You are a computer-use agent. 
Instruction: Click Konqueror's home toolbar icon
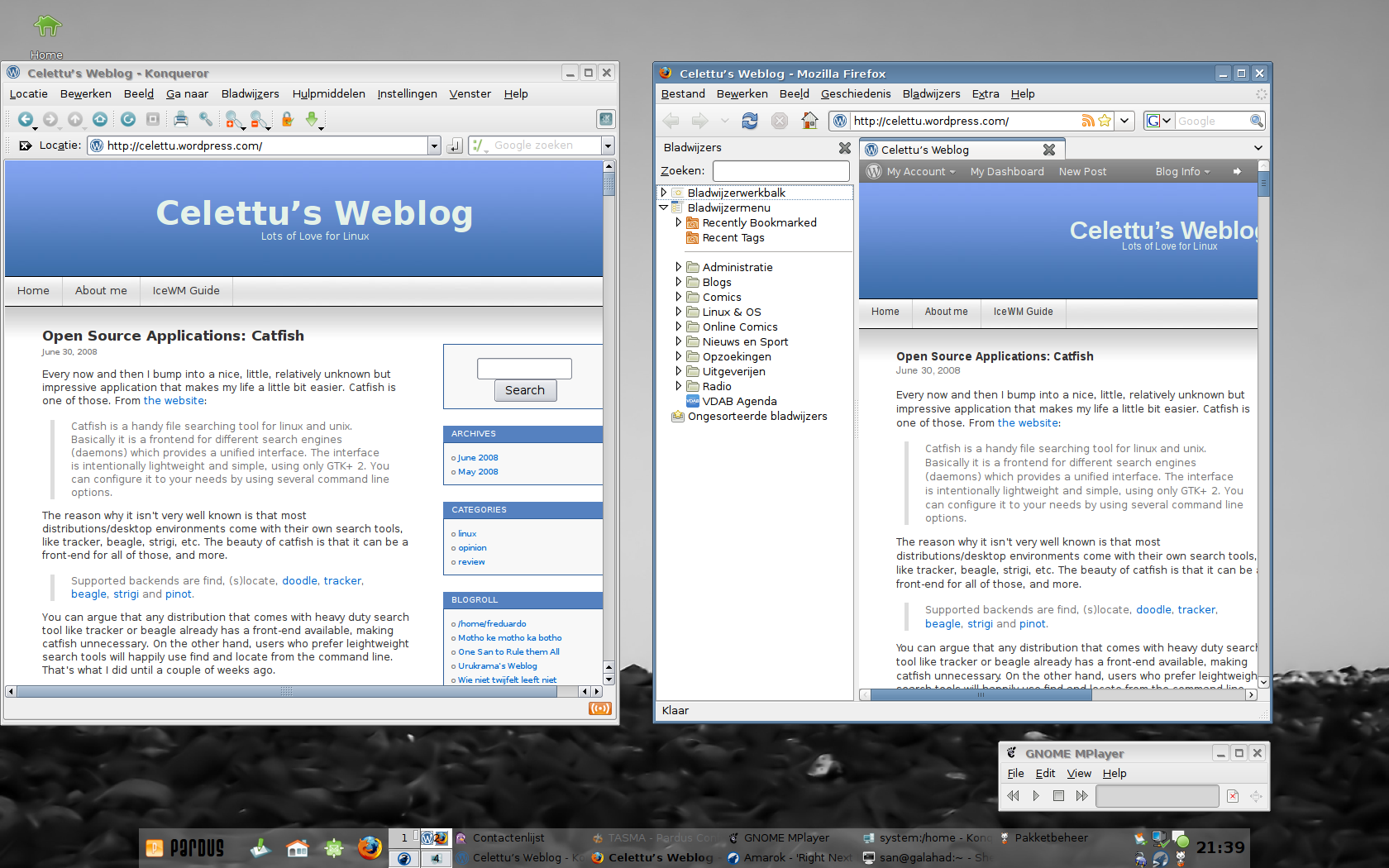100,120
